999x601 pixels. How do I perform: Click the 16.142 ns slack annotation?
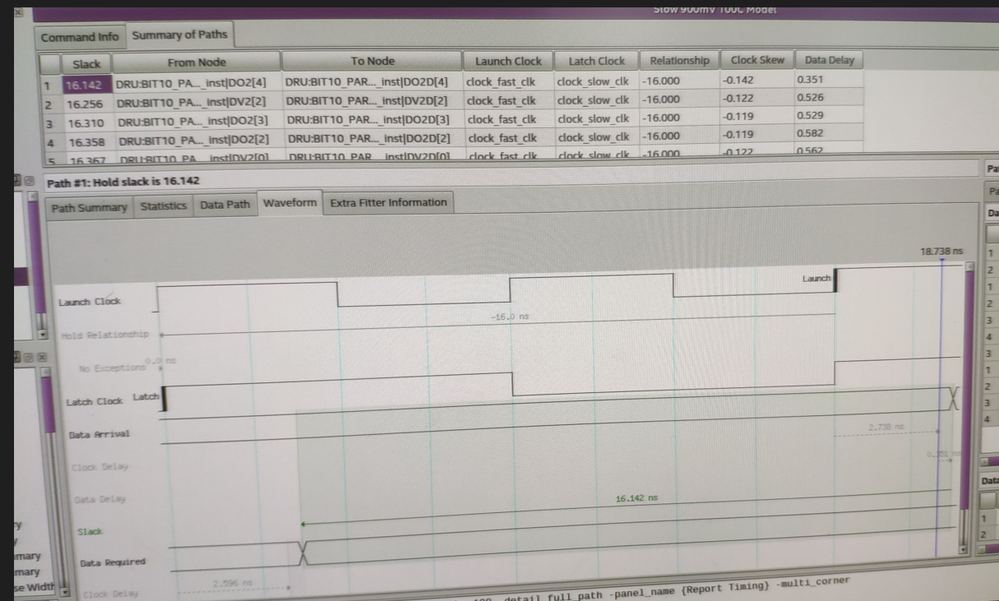pos(636,498)
